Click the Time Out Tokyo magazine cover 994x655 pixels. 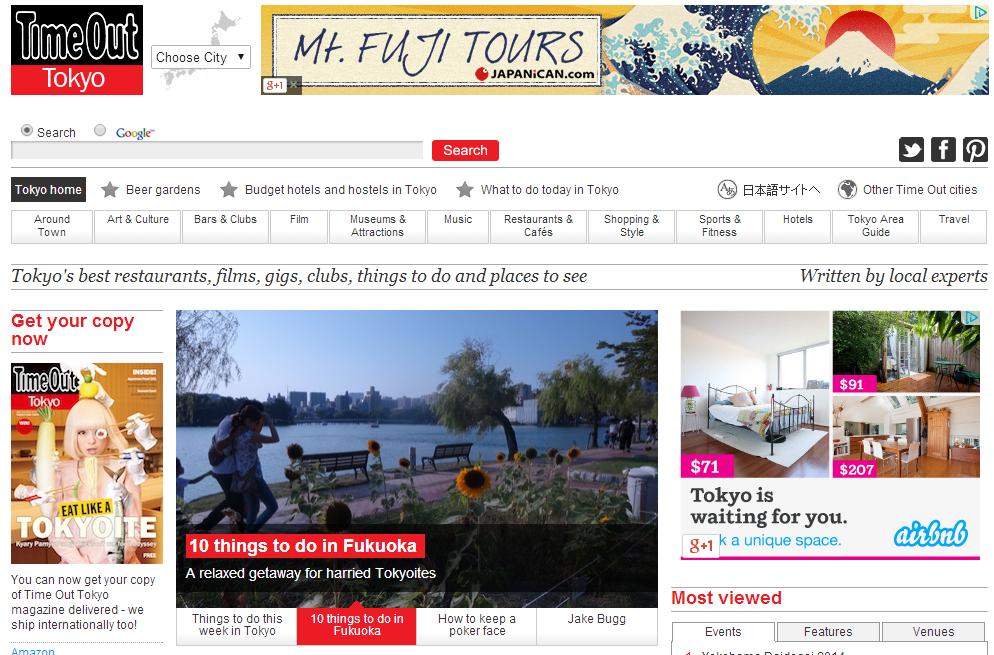(87, 464)
